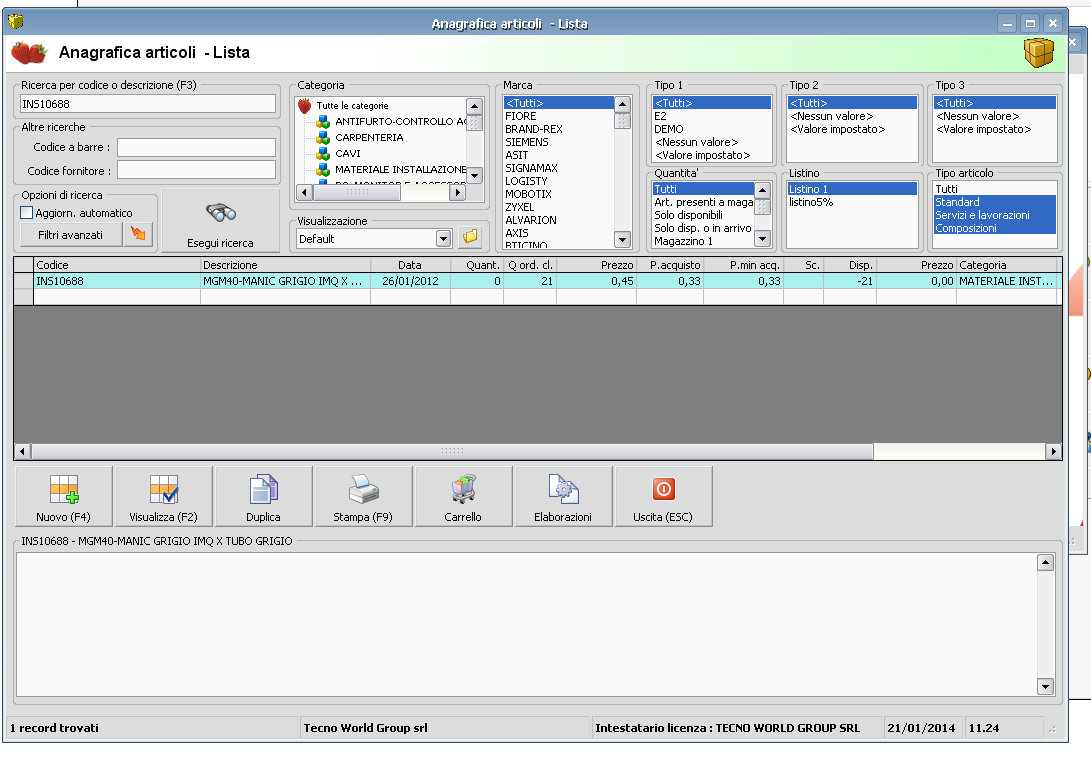Sort by the Descrizione column header

(x=284, y=265)
